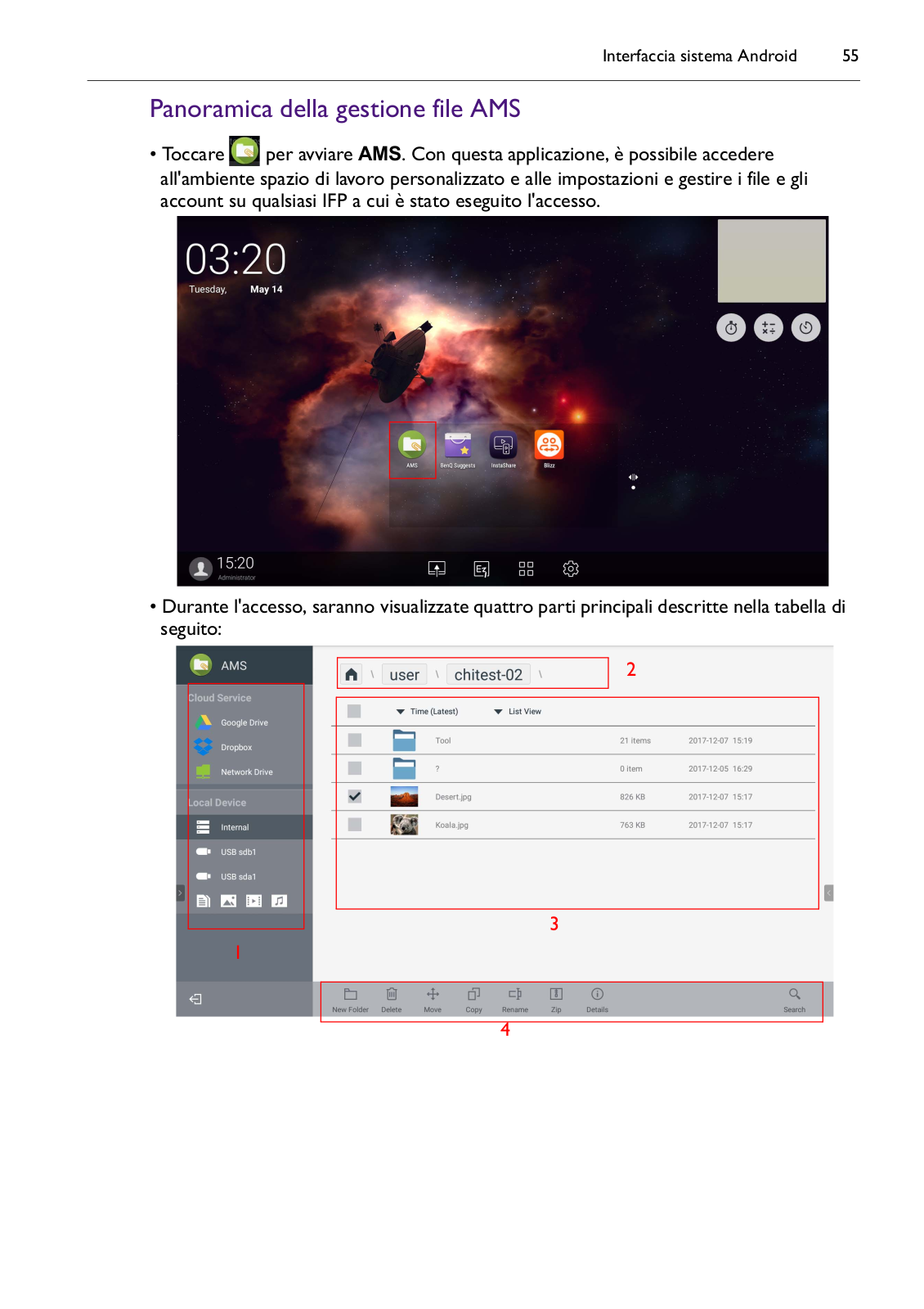The width and height of the screenshot is (924, 1309).
Task: Click Move in bottom toolbar
Action: coord(433,1000)
